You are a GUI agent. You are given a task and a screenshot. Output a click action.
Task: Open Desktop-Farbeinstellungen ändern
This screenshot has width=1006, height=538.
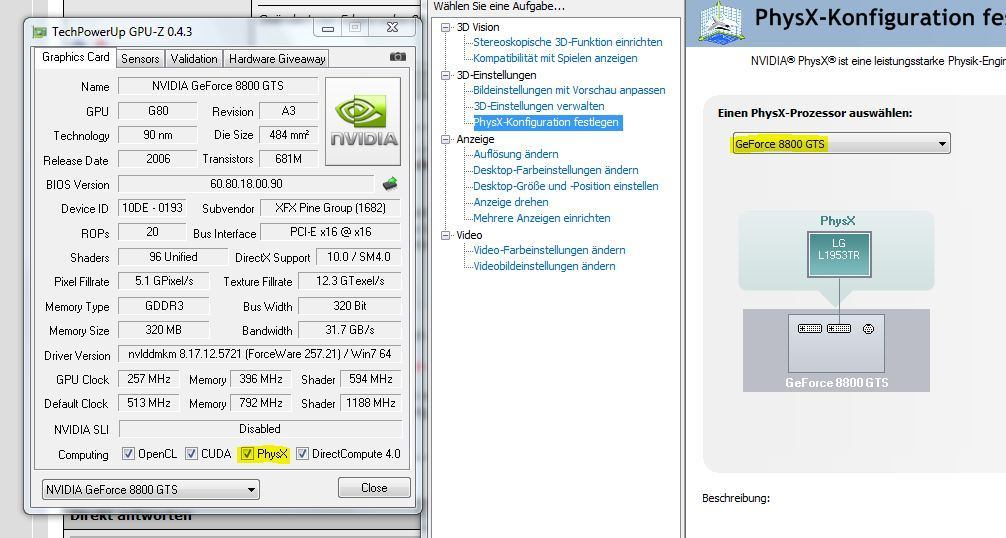pyautogui.click(x=556, y=170)
